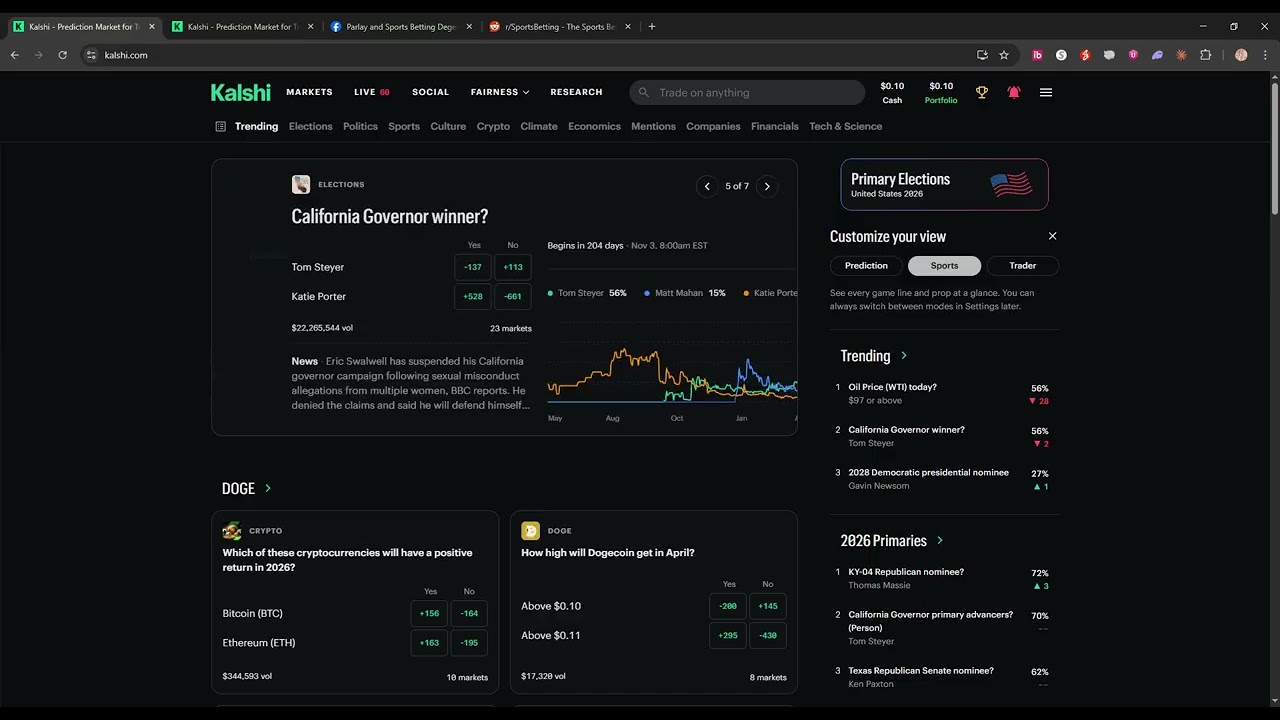
Task: Open the Primary Elections banner
Action: coord(944,185)
